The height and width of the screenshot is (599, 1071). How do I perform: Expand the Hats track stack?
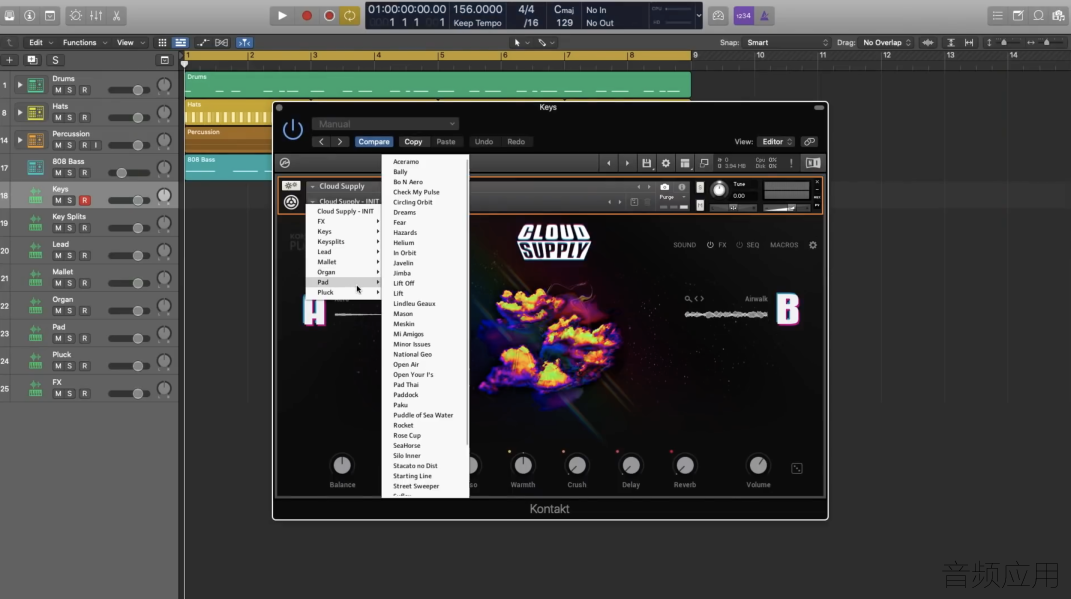coord(20,112)
